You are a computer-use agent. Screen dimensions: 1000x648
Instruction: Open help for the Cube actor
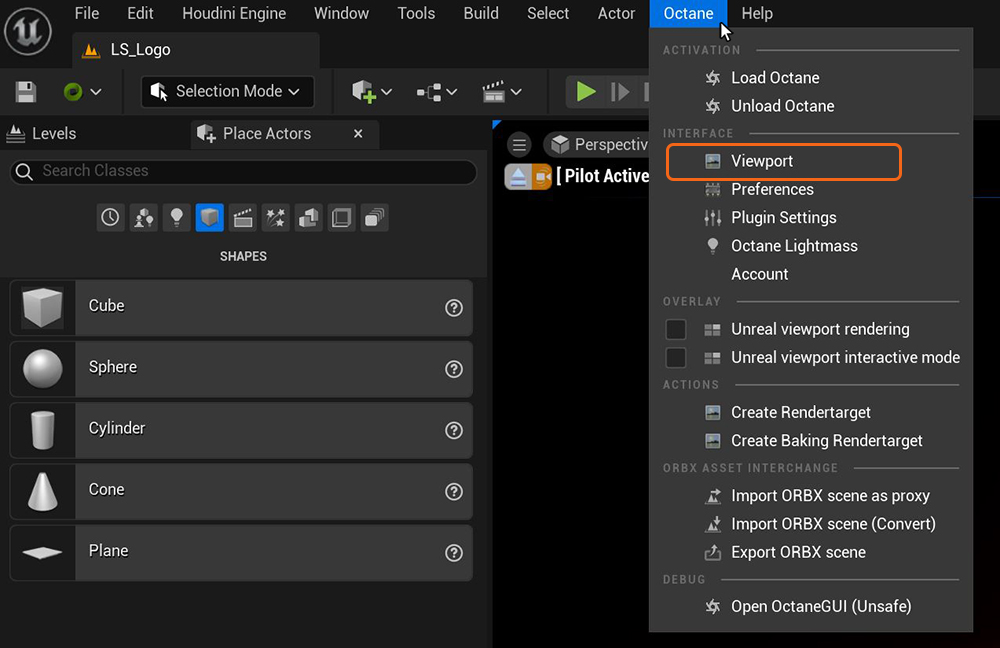point(453,308)
